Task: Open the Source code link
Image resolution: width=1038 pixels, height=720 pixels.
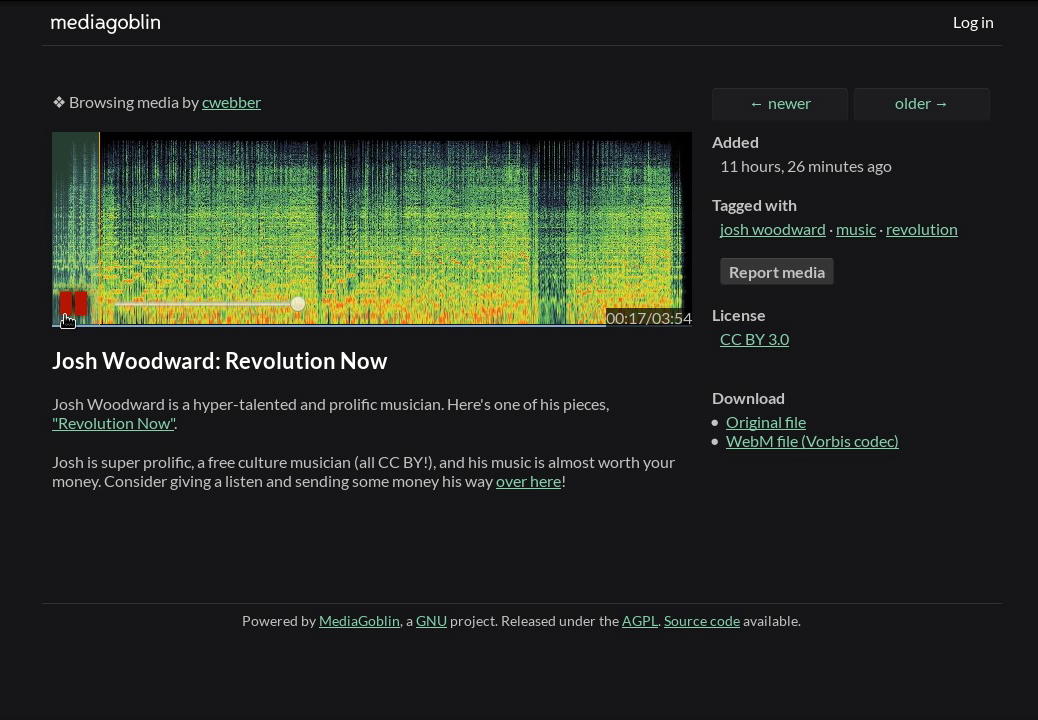Action: tap(702, 621)
